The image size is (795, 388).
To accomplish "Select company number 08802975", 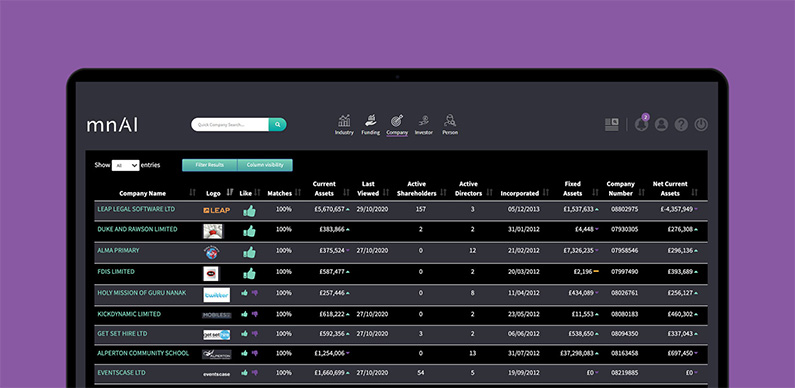I will click(x=625, y=209).
